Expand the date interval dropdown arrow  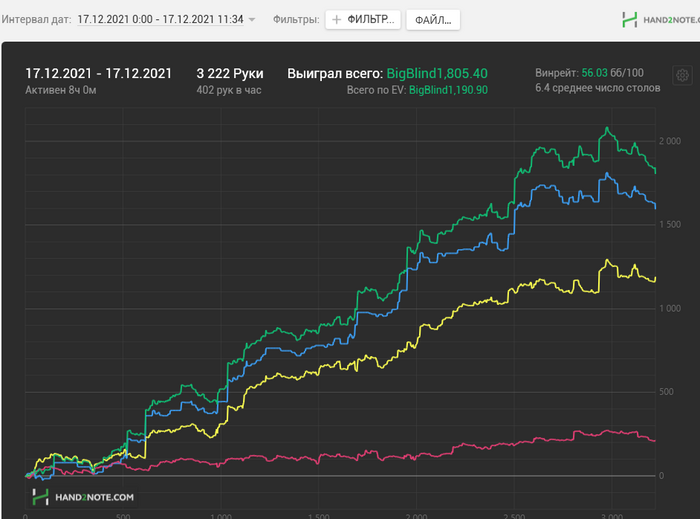click(x=252, y=20)
